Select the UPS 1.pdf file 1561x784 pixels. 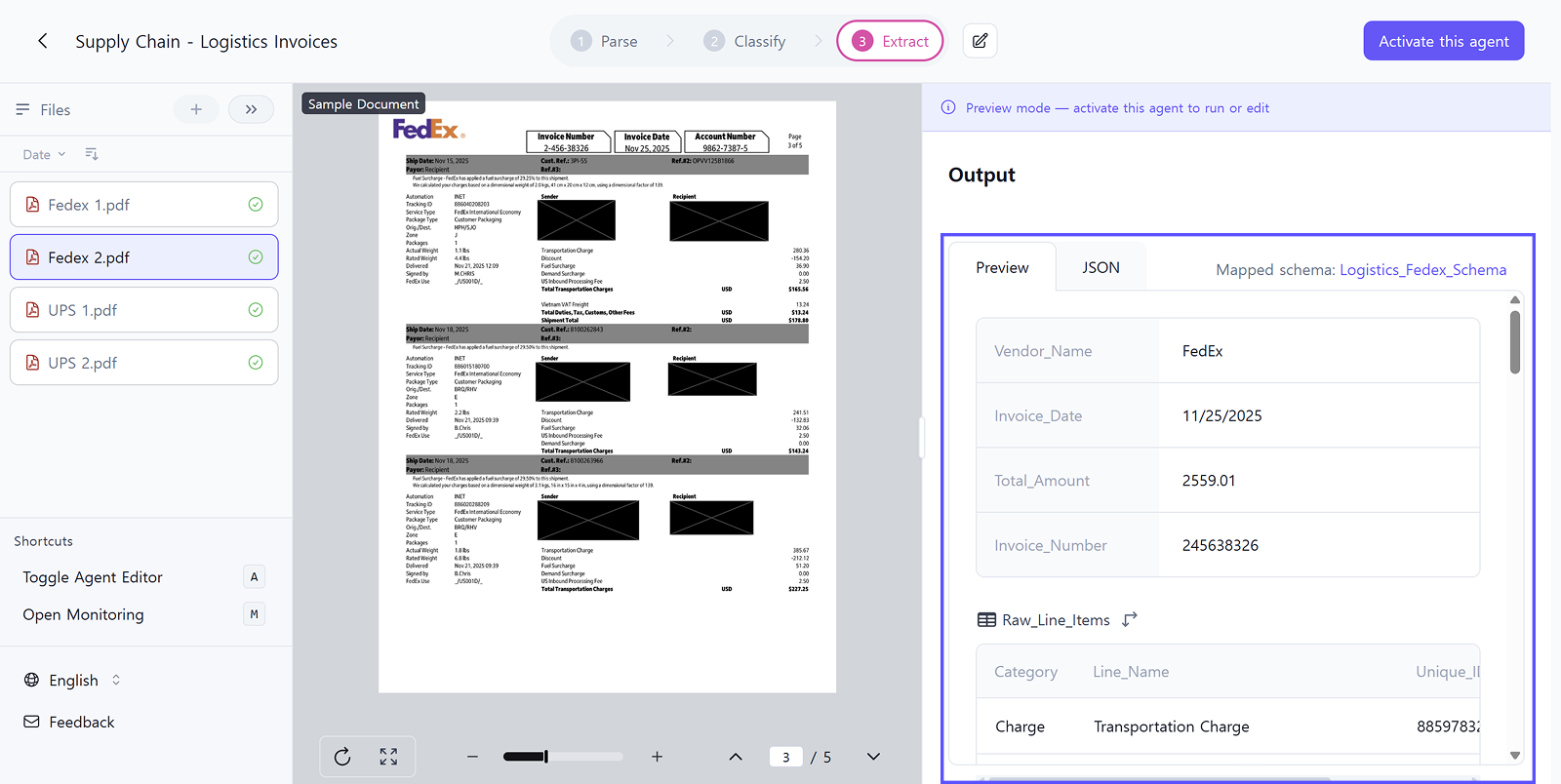click(x=144, y=310)
